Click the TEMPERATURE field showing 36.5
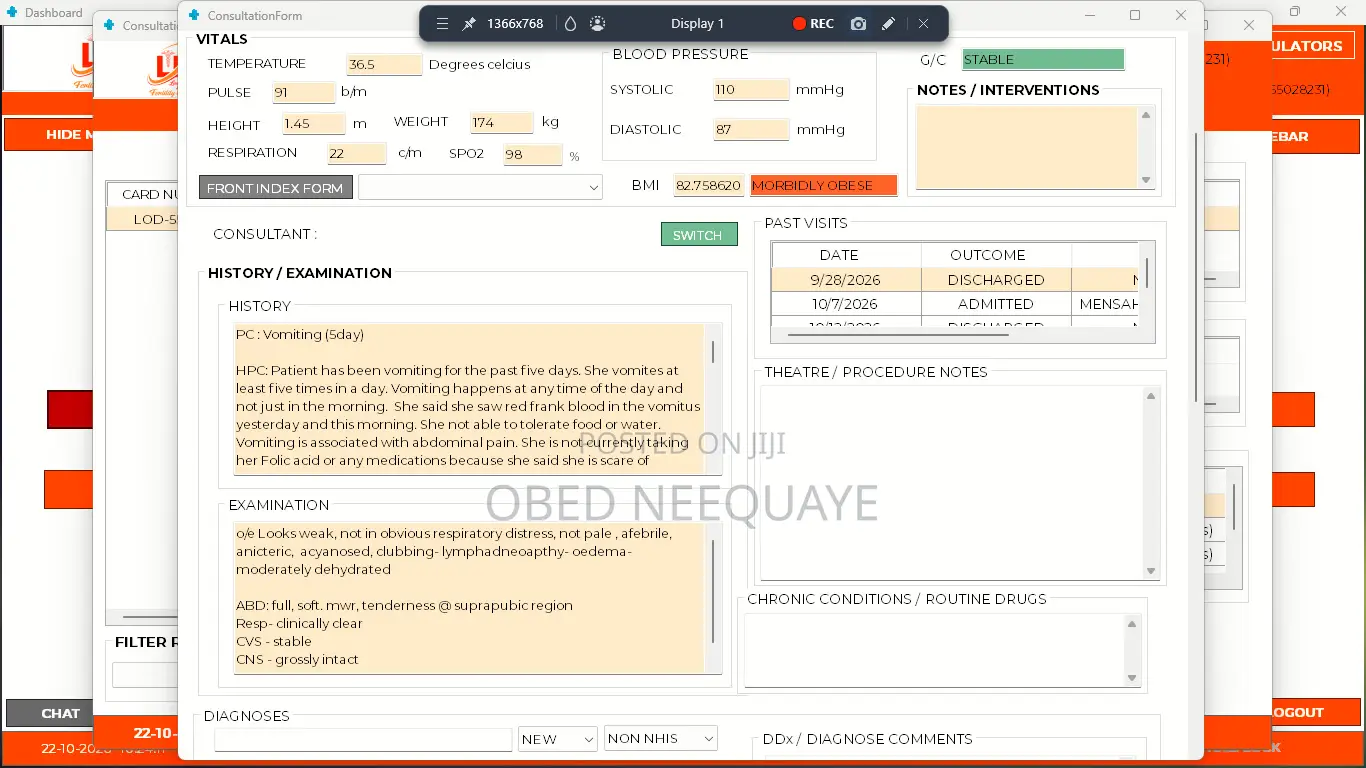 384,64
